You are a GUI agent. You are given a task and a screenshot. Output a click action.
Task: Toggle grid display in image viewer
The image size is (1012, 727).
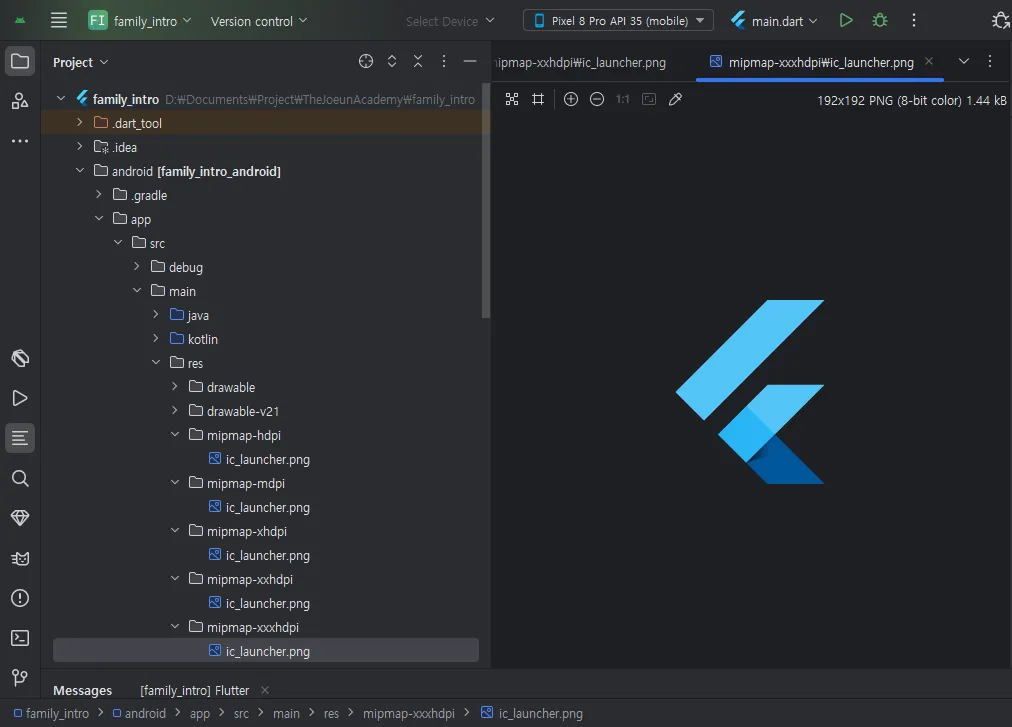[x=538, y=99]
